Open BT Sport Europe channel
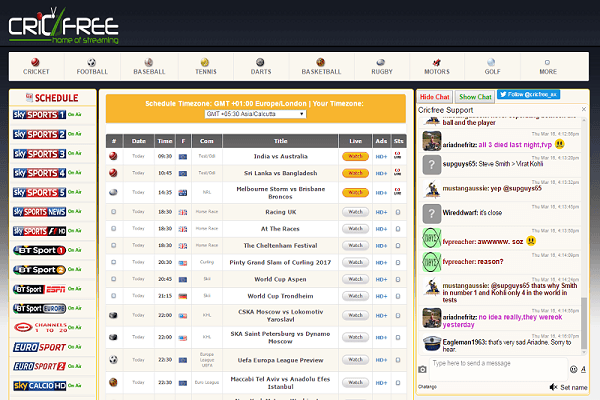 click(x=39, y=308)
